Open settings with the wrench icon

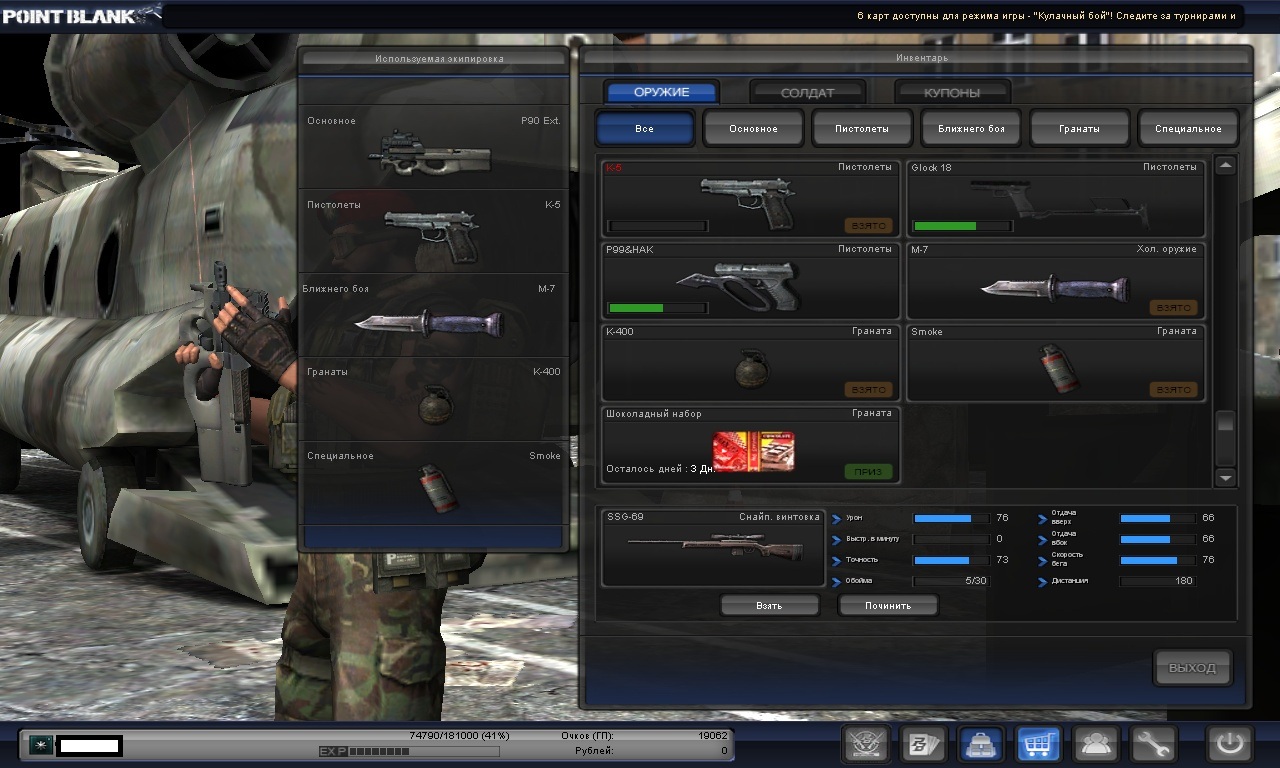point(1154,744)
